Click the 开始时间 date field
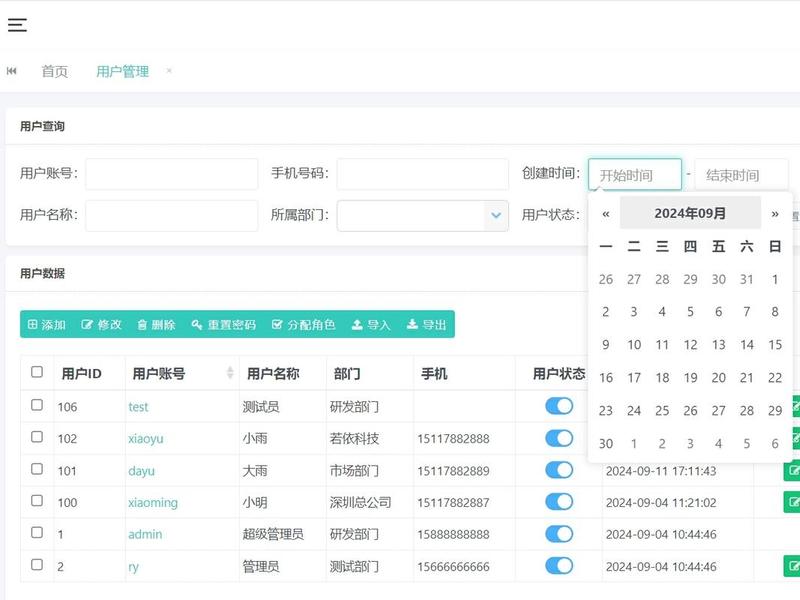This screenshot has height=600, width=800. coord(635,174)
